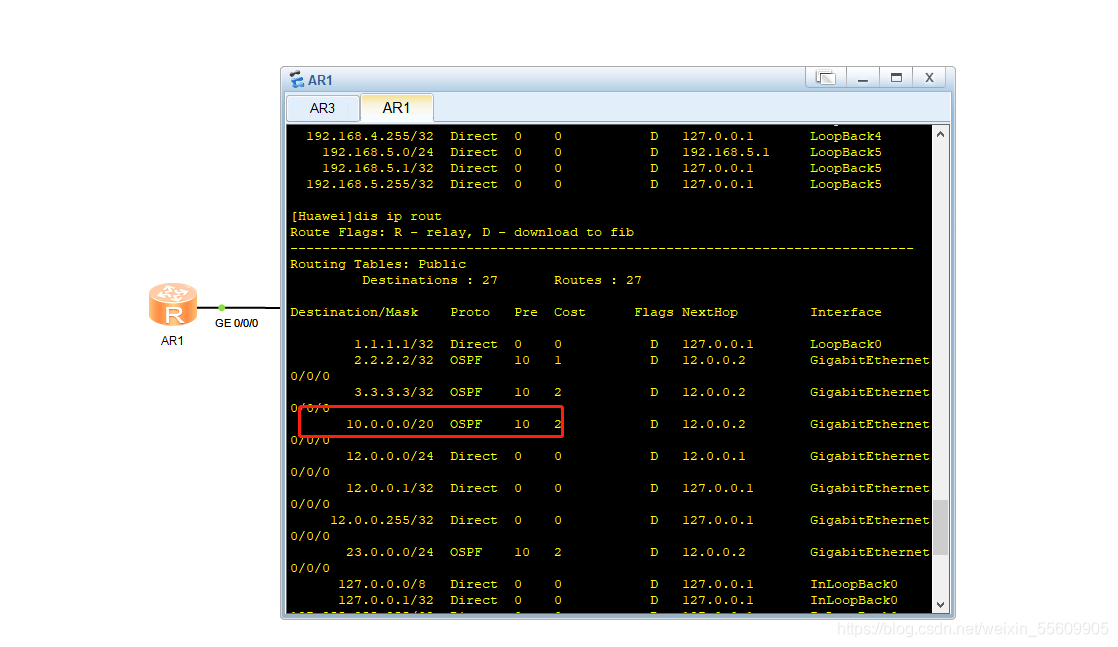
Task: Maximize the AR1 terminal window
Action: click(896, 78)
